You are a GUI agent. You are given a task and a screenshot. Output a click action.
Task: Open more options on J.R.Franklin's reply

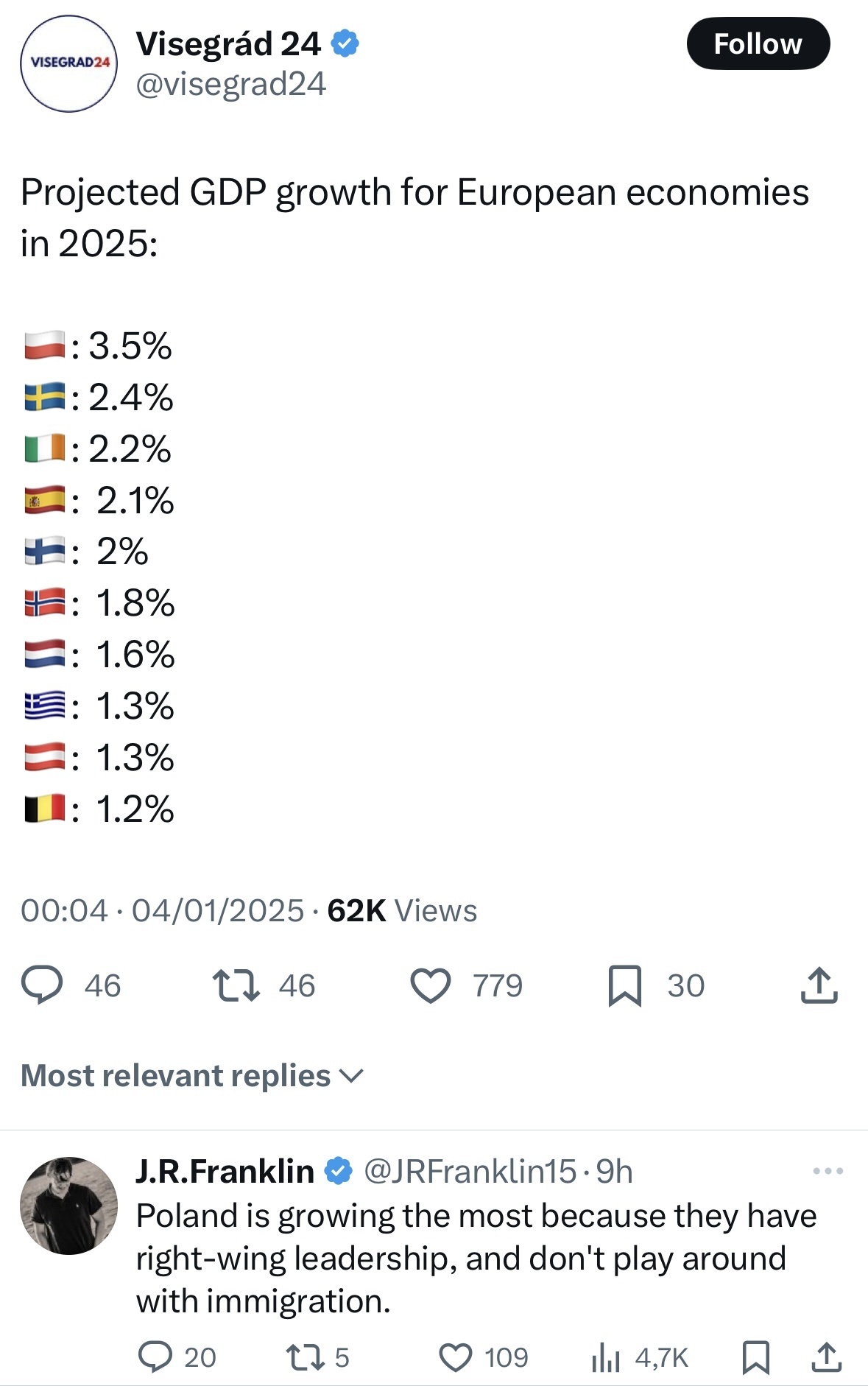pyautogui.click(x=828, y=1171)
